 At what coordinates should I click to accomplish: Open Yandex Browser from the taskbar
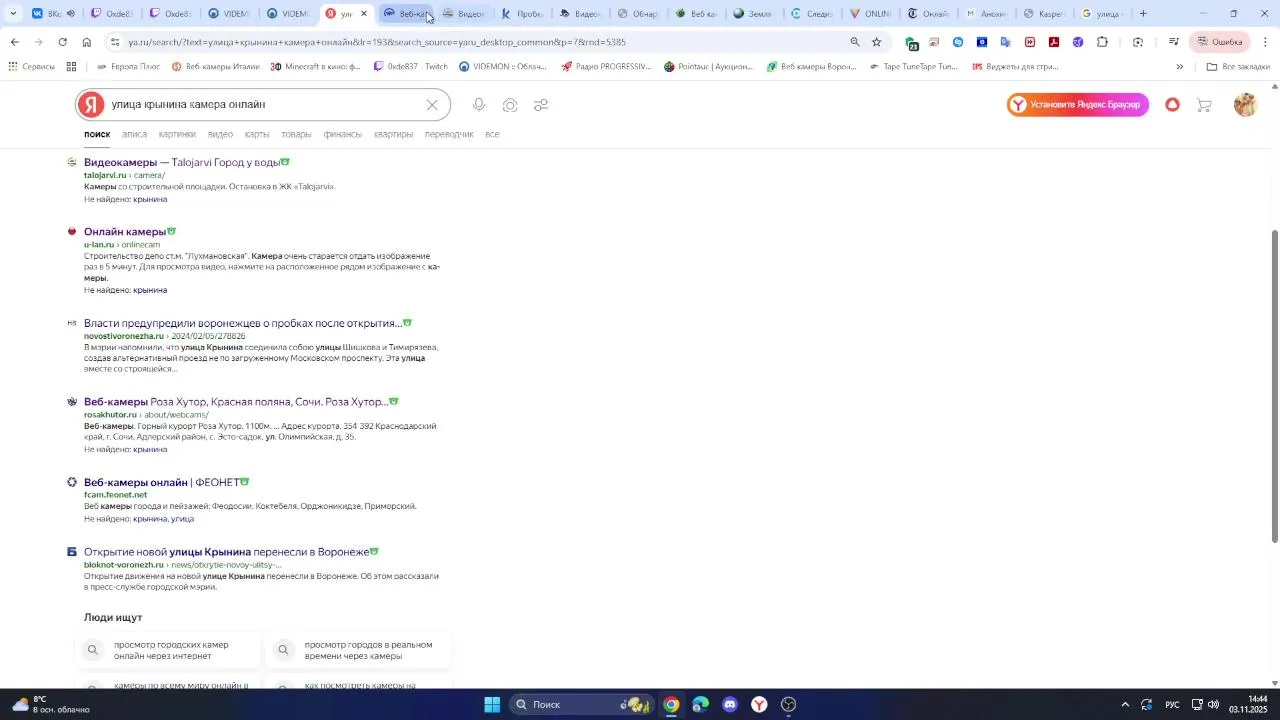[759, 705]
